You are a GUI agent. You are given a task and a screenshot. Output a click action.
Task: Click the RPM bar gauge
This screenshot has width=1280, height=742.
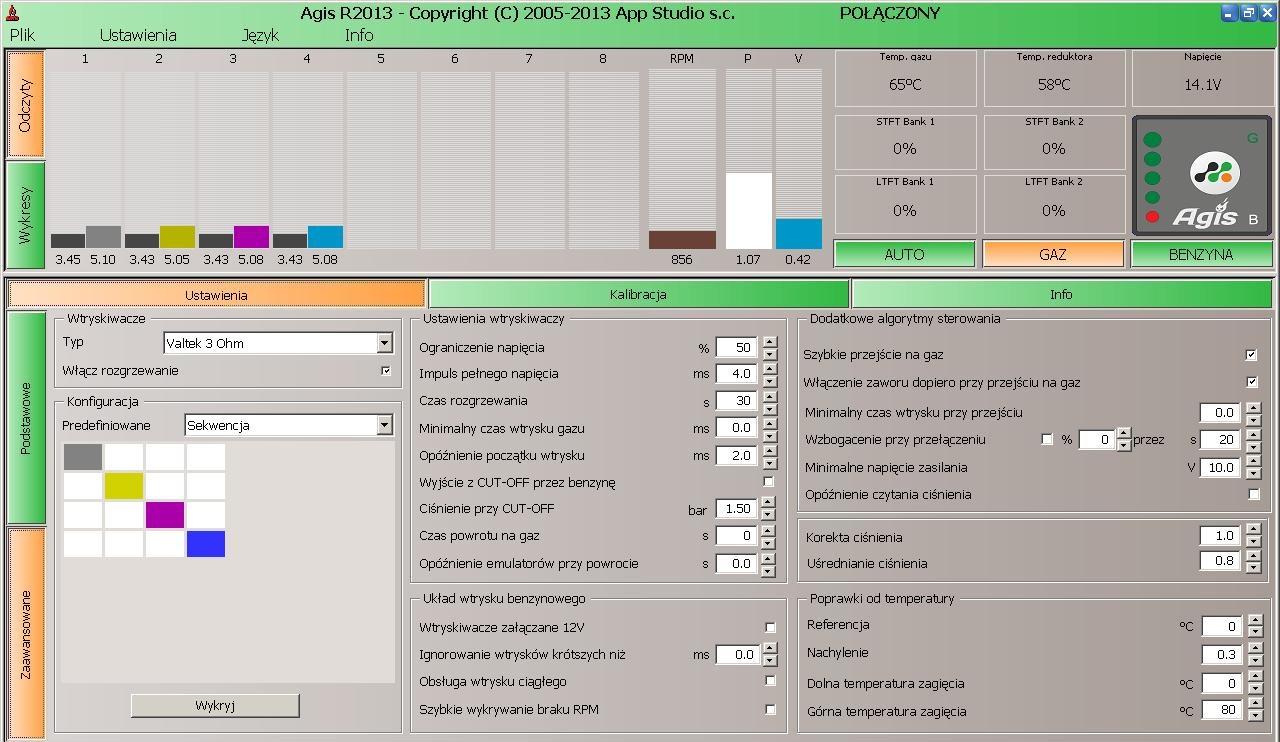(682, 159)
